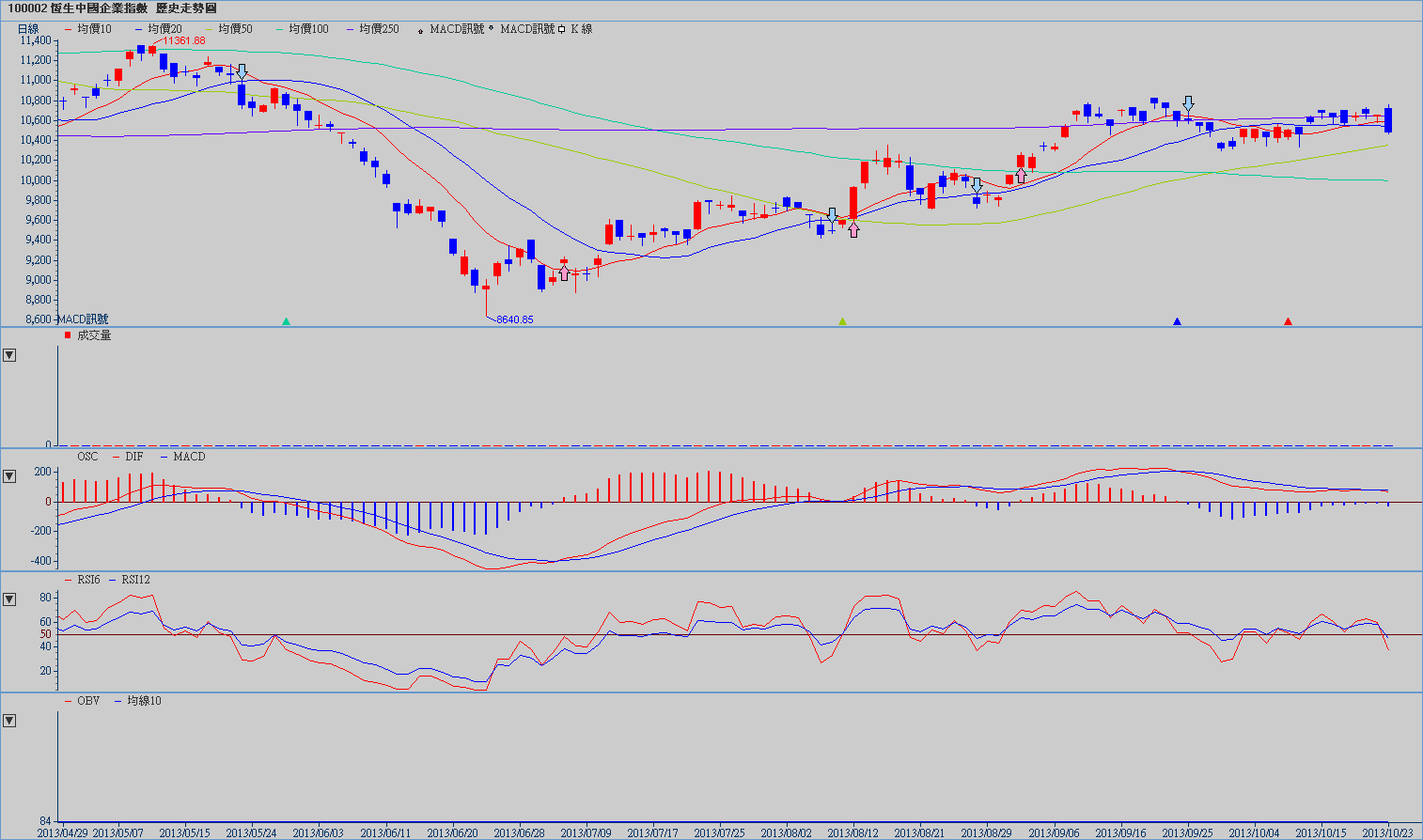Click the 日線 period label
1423x840 pixels.
pyautogui.click(x=28, y=29)
